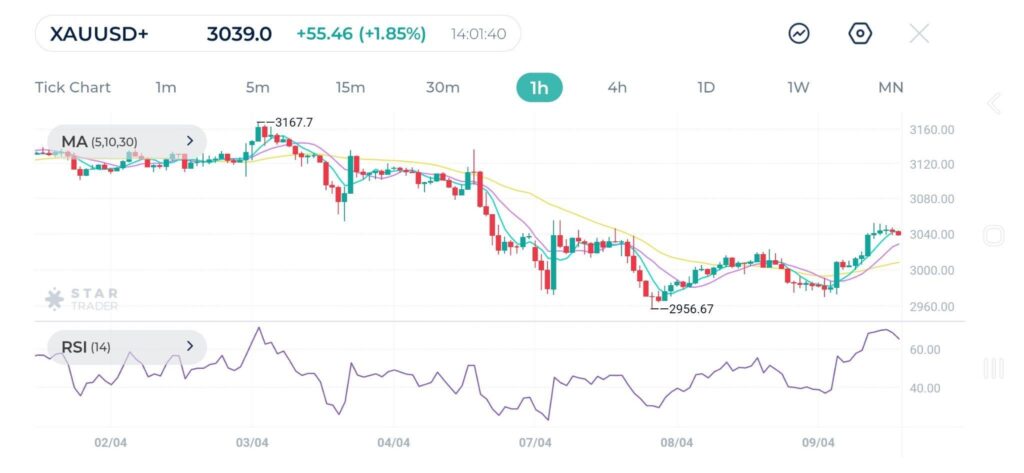Select the 4h timeframe

coord(617,87)
